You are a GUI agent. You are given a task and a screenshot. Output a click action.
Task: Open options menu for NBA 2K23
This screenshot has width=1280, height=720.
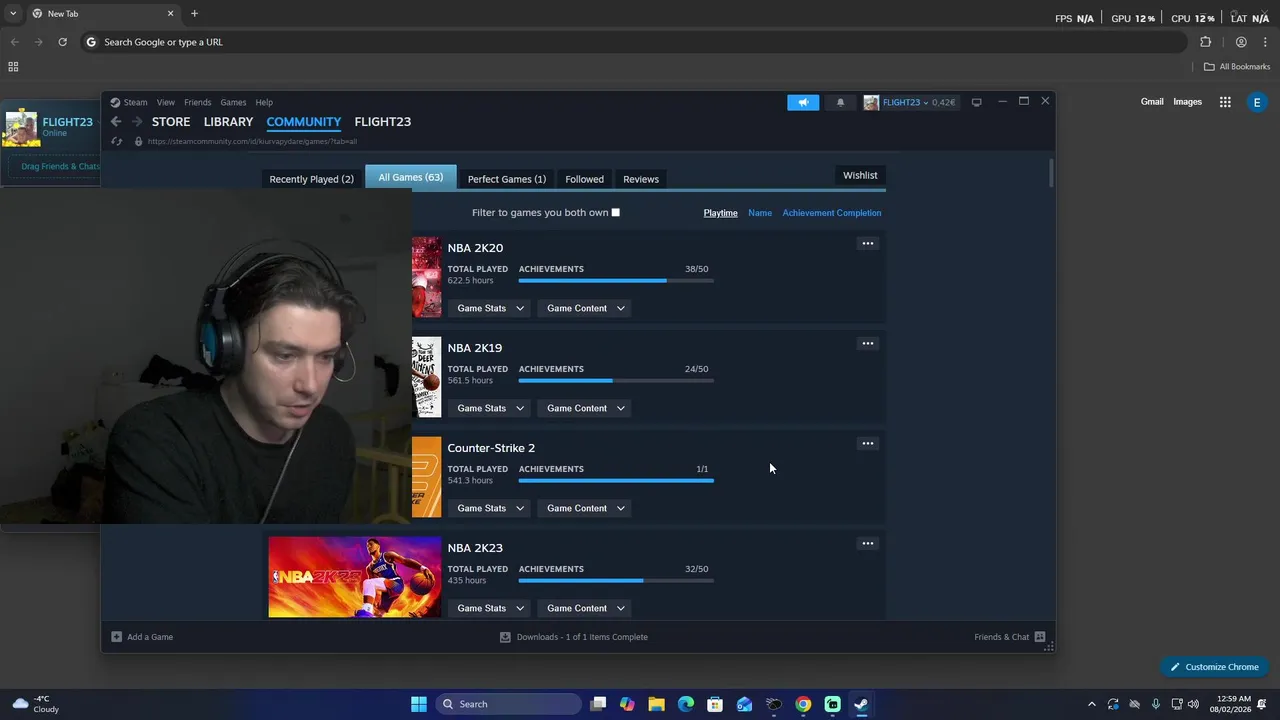868,543
